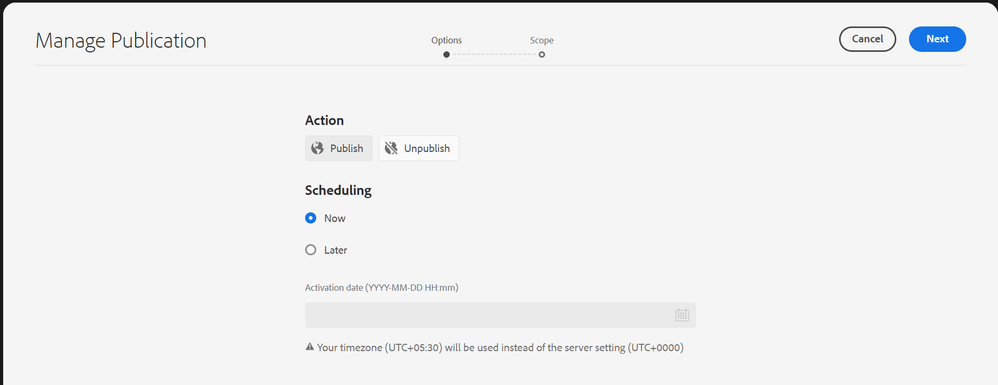998x385 pixels.
Task: Click the Activation date format label
Action: (382, 288)
